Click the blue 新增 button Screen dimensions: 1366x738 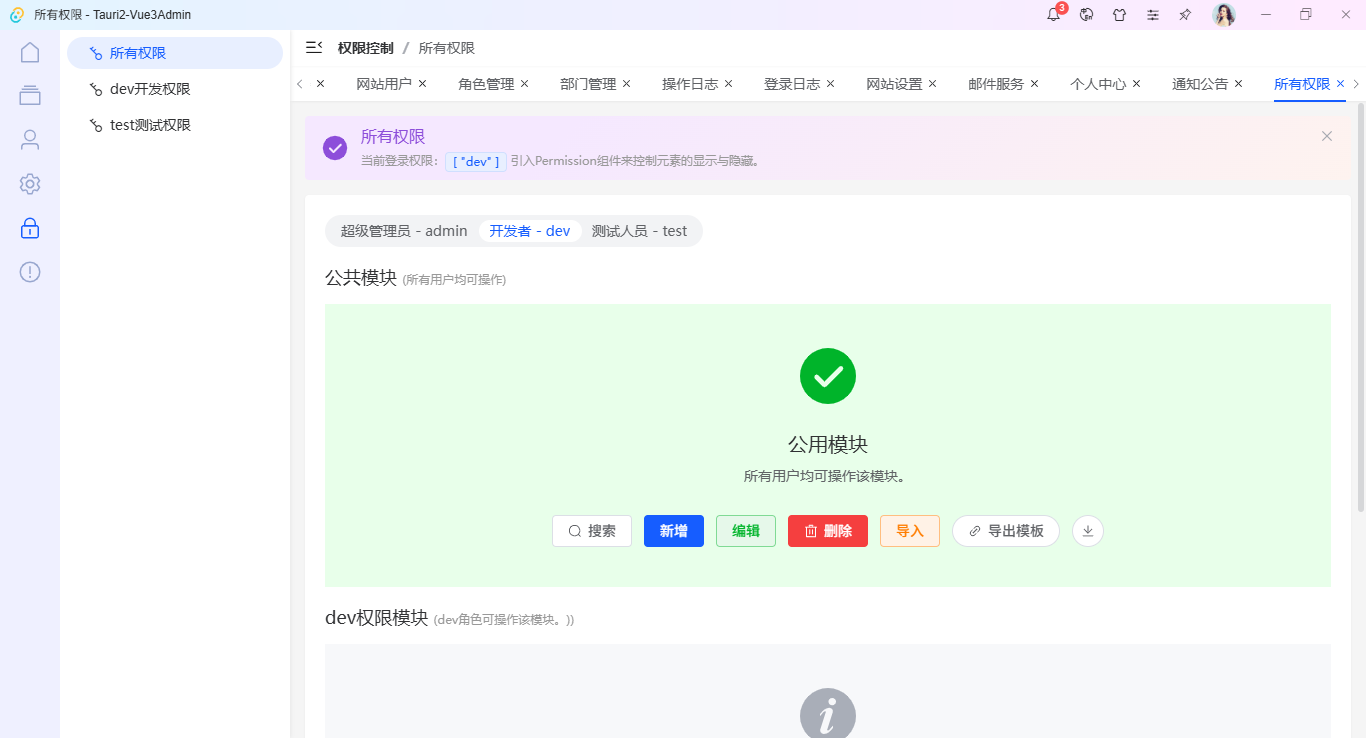(x=673, y=531)
